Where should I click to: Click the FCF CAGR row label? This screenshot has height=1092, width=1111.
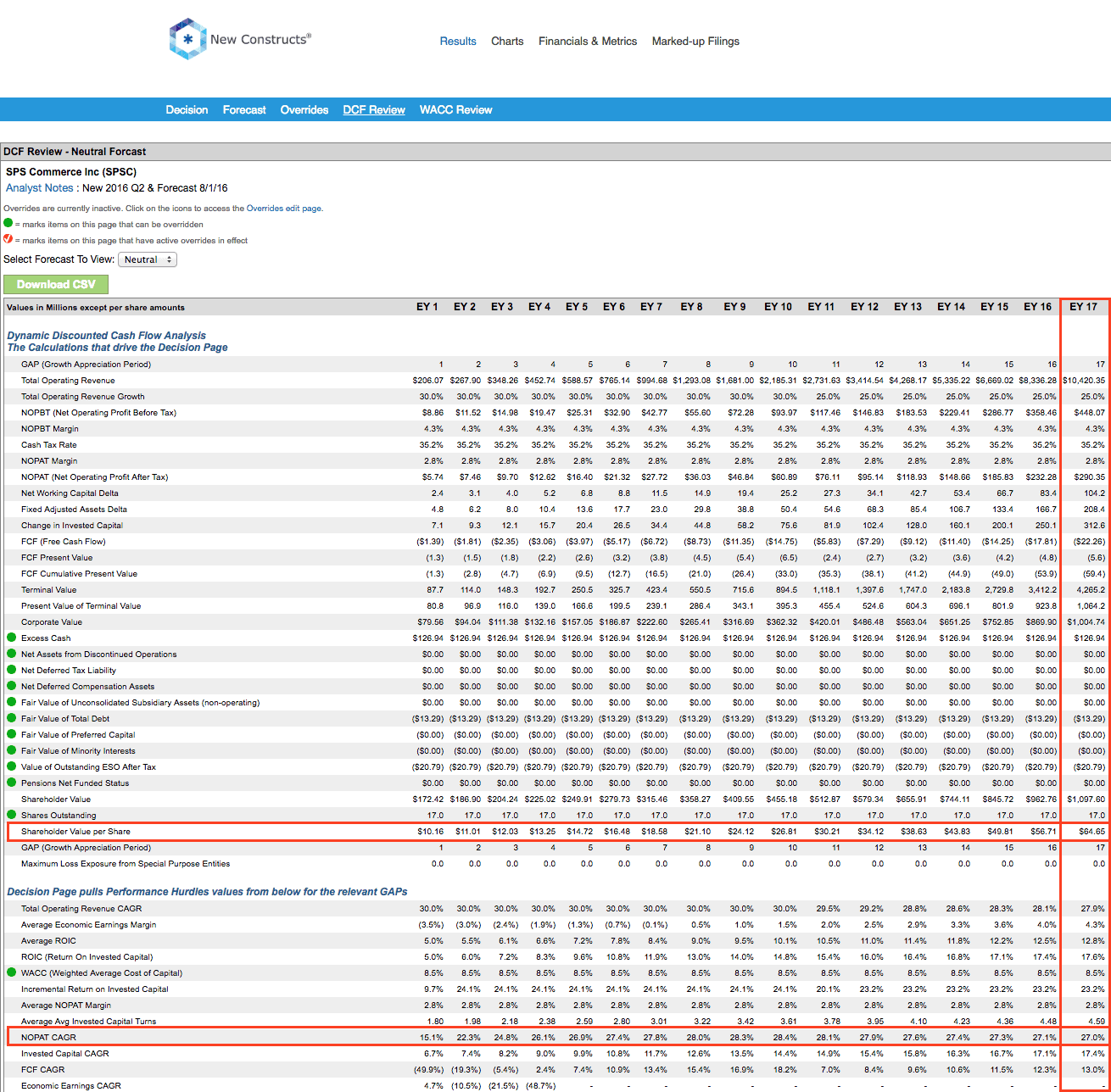point(42,1070)
